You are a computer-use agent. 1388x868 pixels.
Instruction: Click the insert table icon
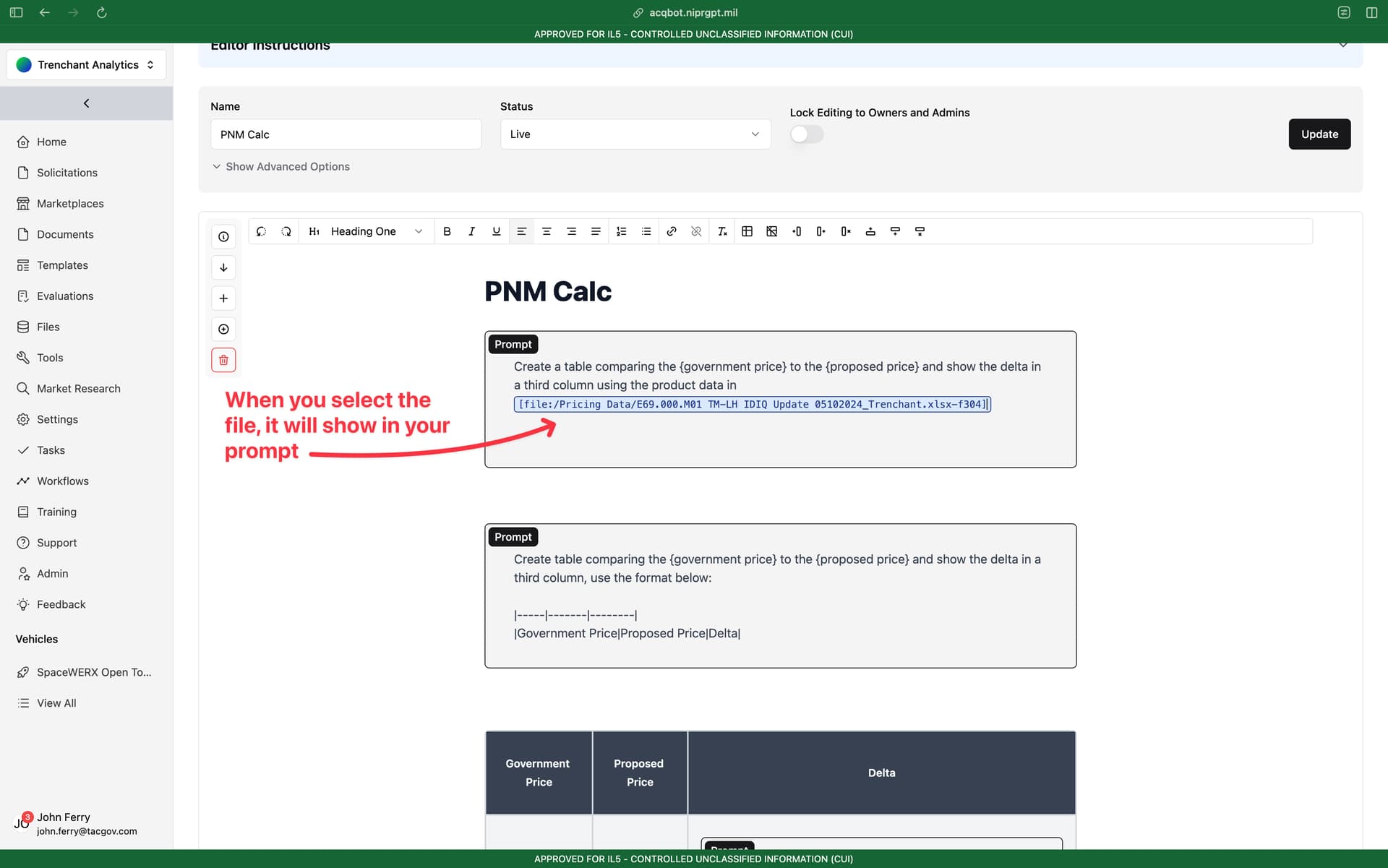tap(747, 231)
